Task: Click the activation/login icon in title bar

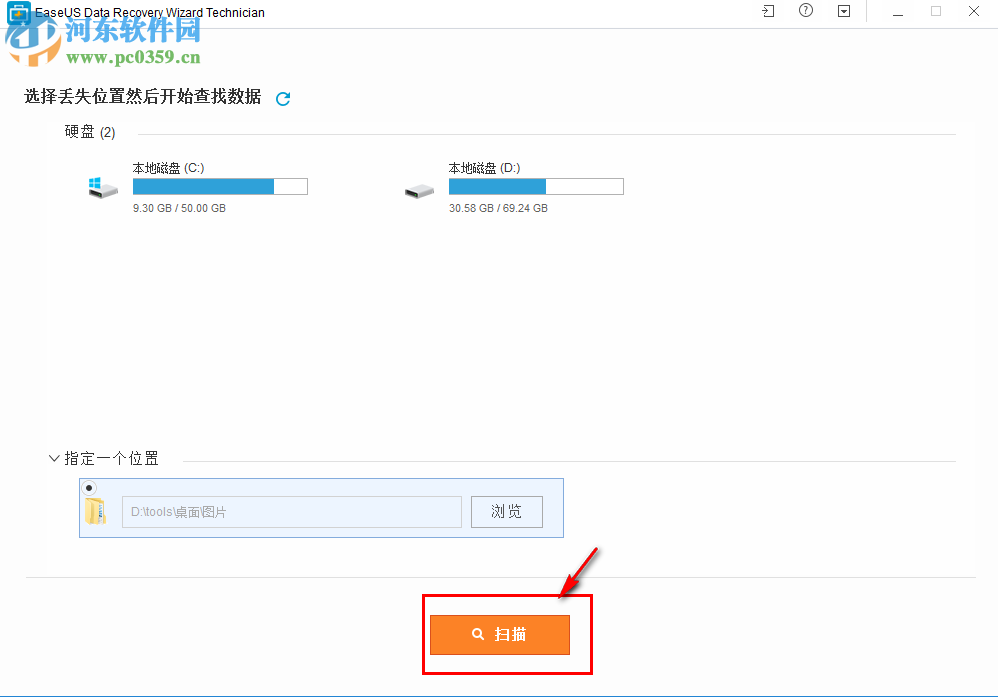Action: pyautogui.click(x=767, y=11)
